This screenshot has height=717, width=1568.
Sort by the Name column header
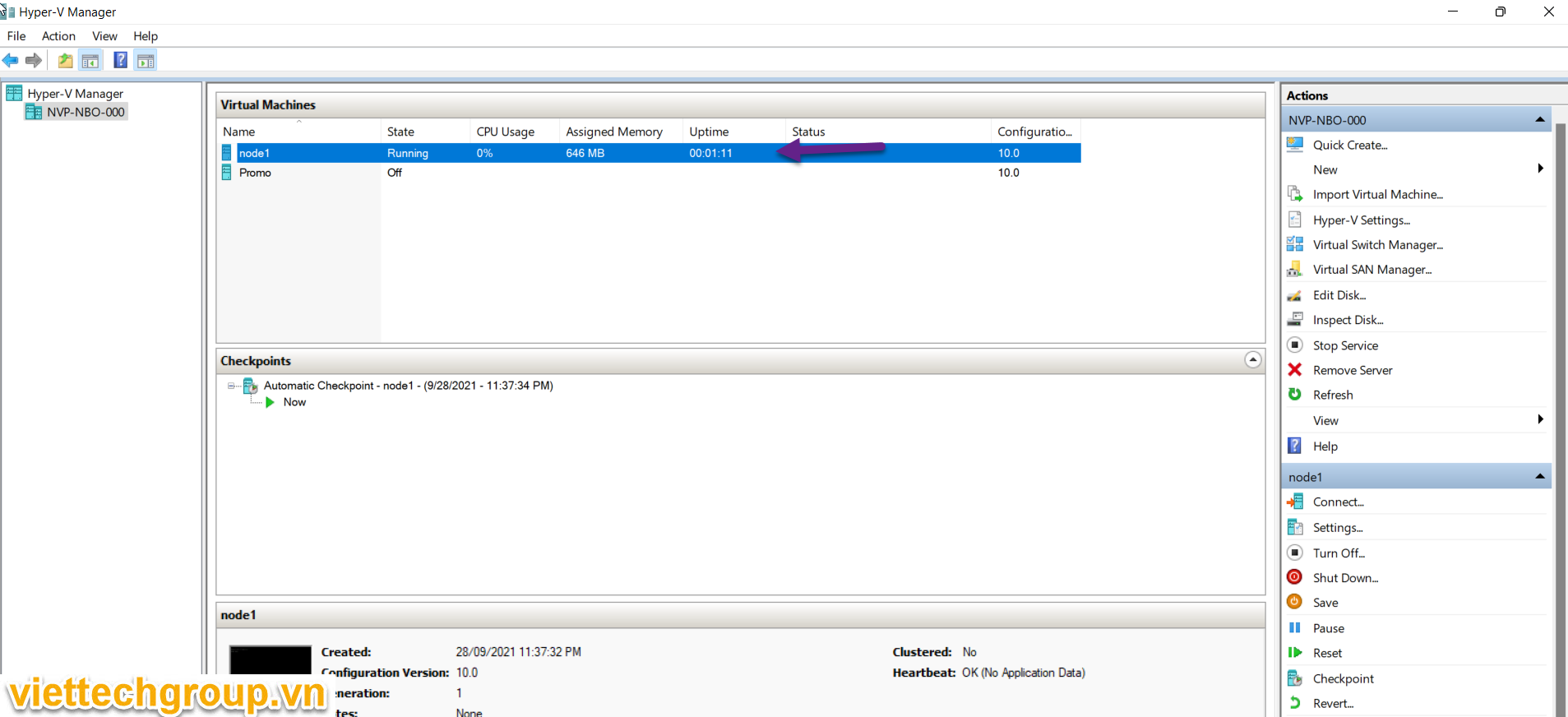pyautogui.click(x=299, y=132)
